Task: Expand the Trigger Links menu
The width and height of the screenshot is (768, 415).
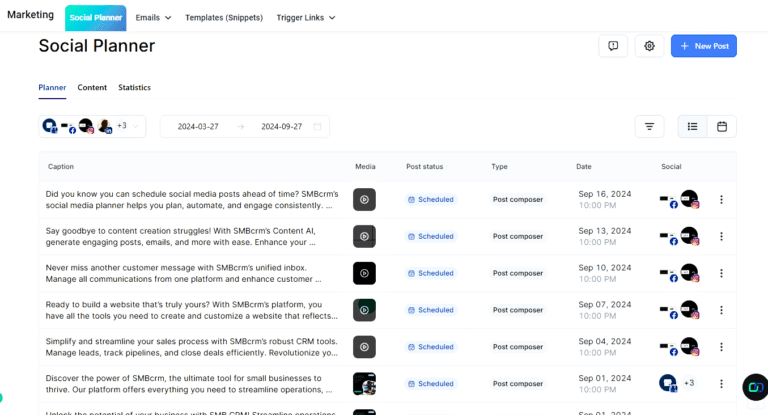Action: tap(306, 18)
